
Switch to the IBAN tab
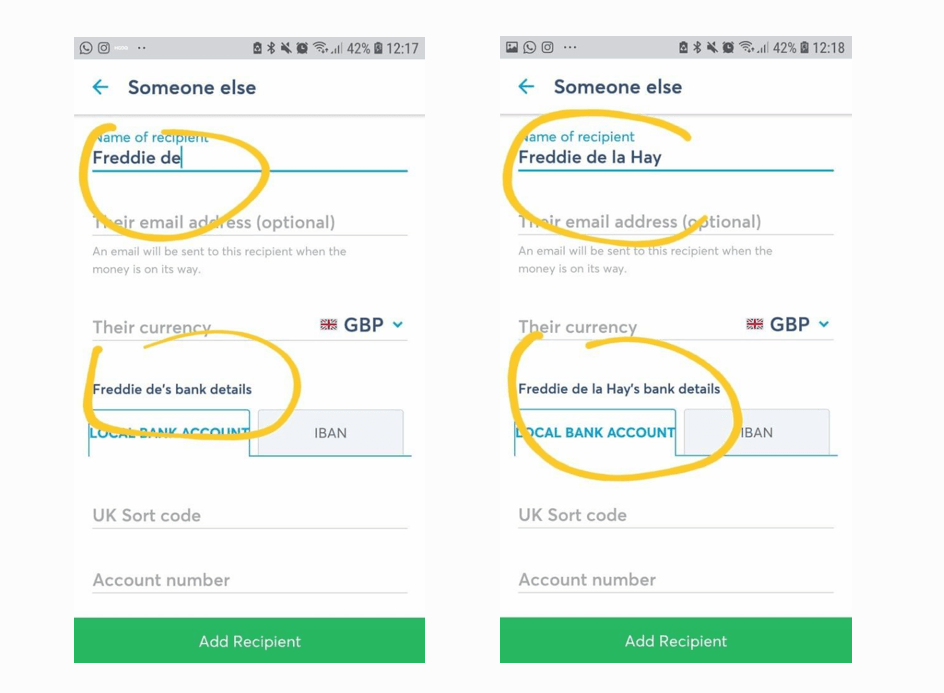330,433
